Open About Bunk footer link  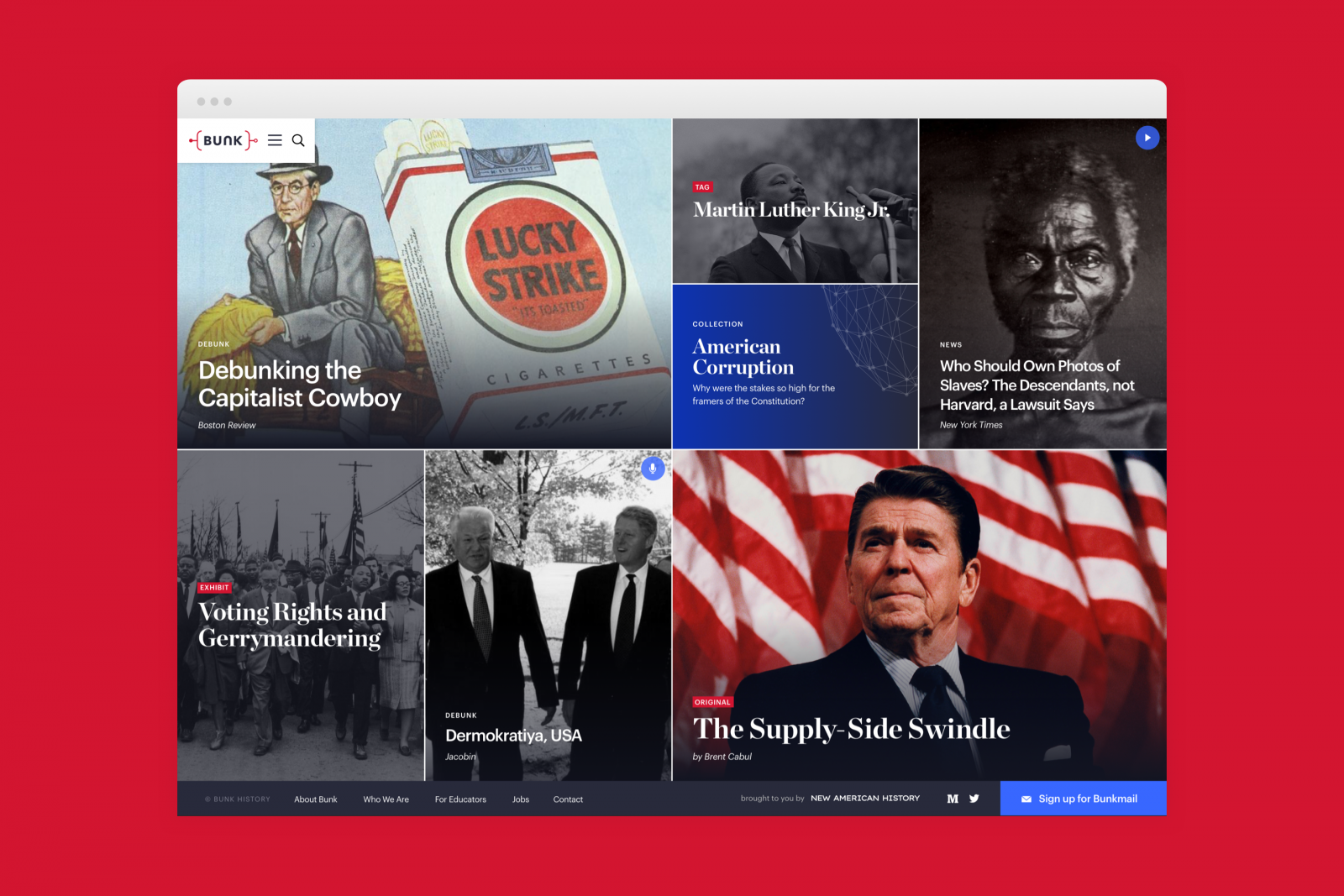point(316,799)
